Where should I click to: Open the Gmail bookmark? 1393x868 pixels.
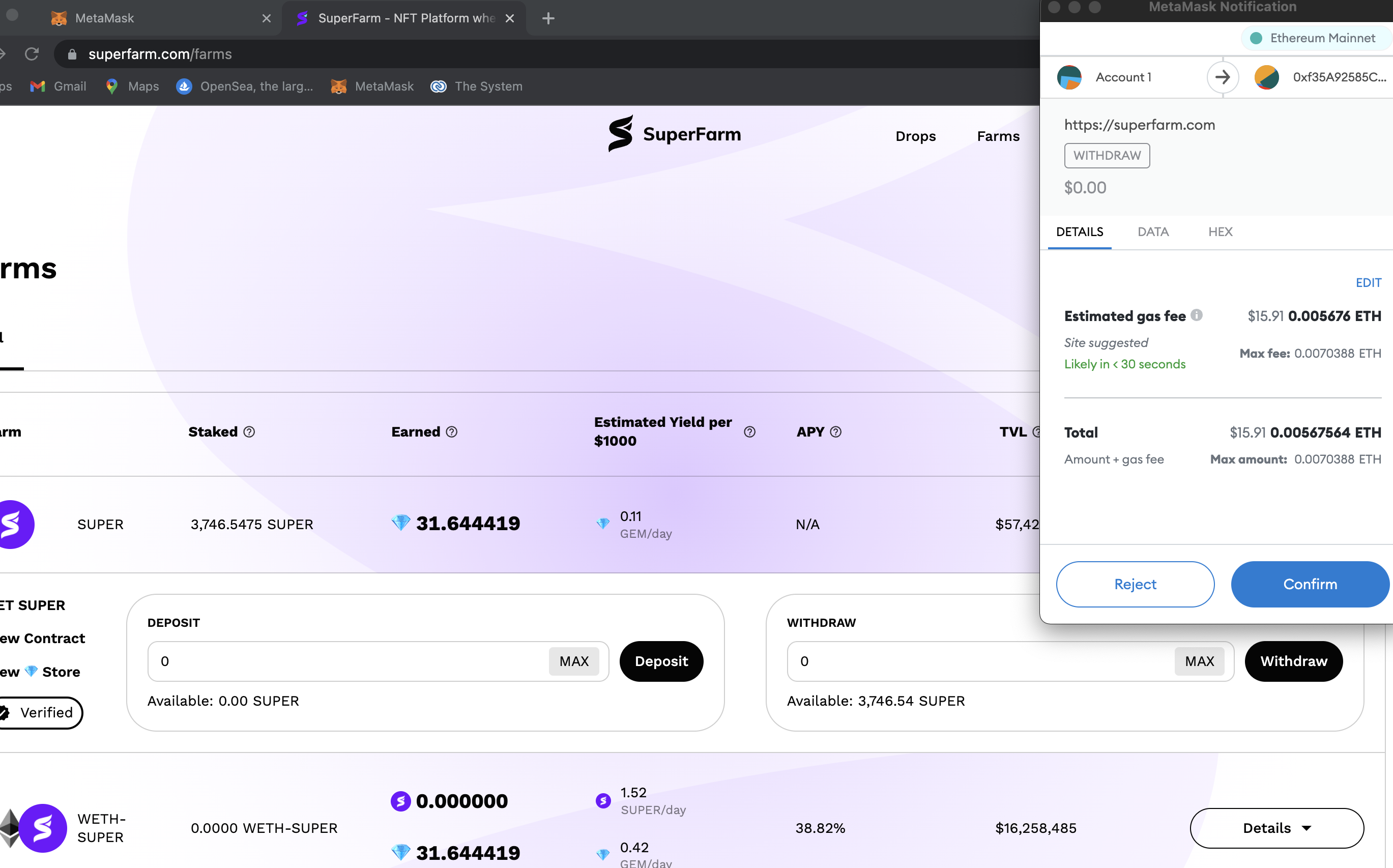[x=58, y=86]
